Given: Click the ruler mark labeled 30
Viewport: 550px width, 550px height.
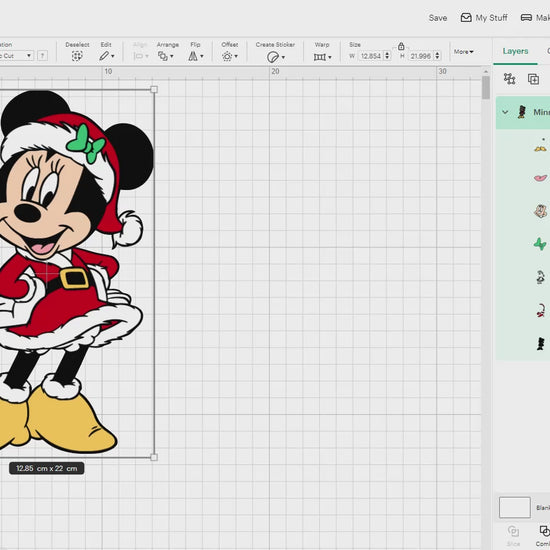Looking at the screenshot, I should [443, 71].
